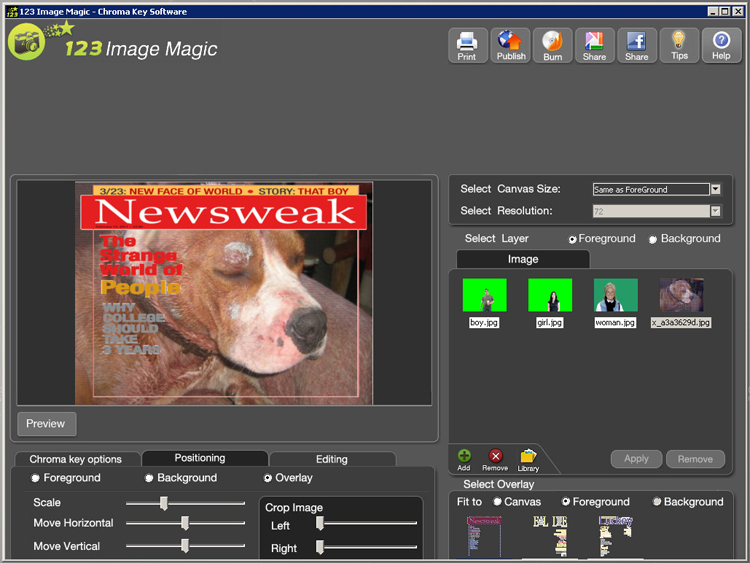Open the Editing tab
The image size is (750, 563).
(x=332, y=460)
